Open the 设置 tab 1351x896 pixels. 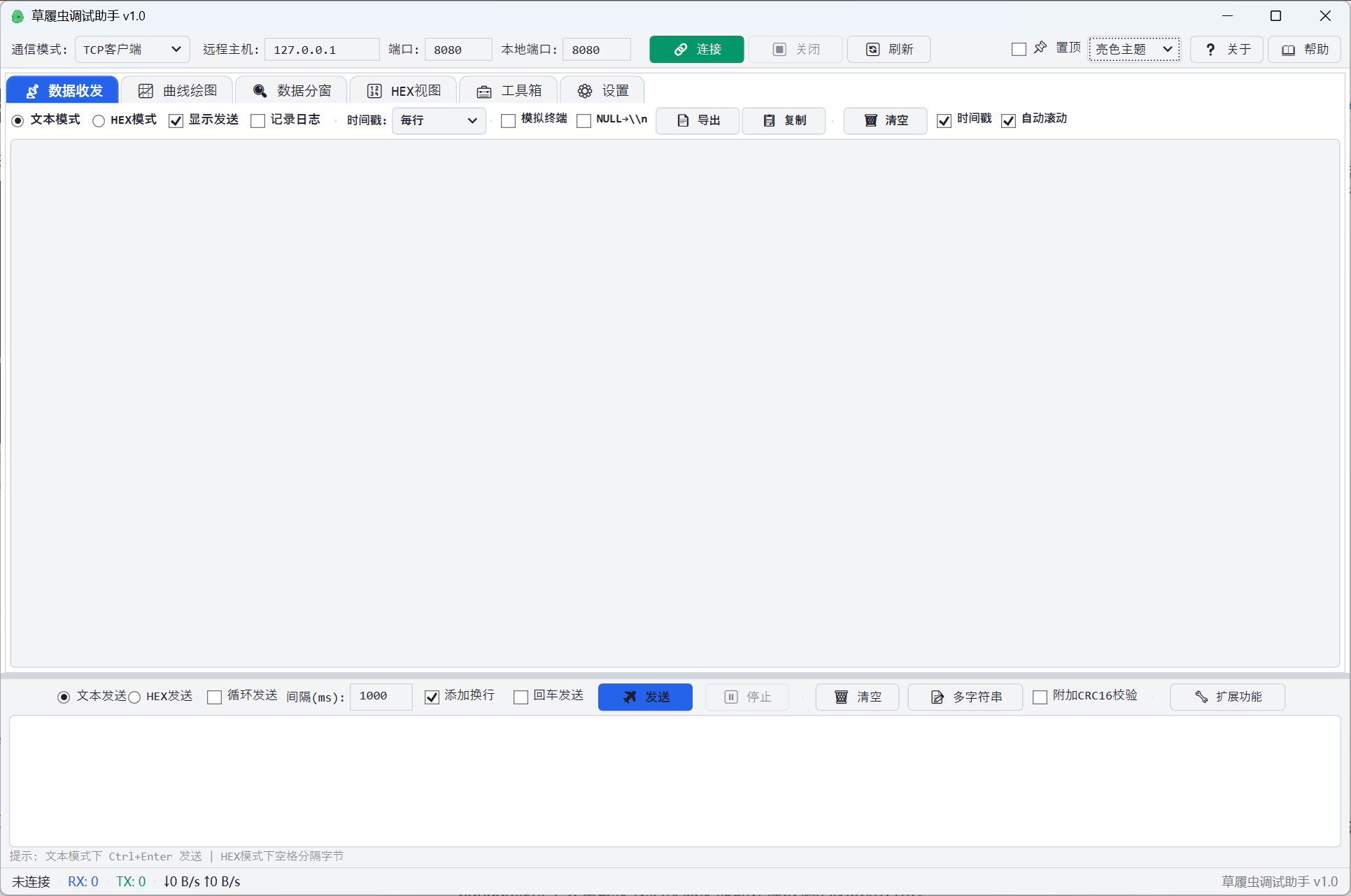(602, 91)
